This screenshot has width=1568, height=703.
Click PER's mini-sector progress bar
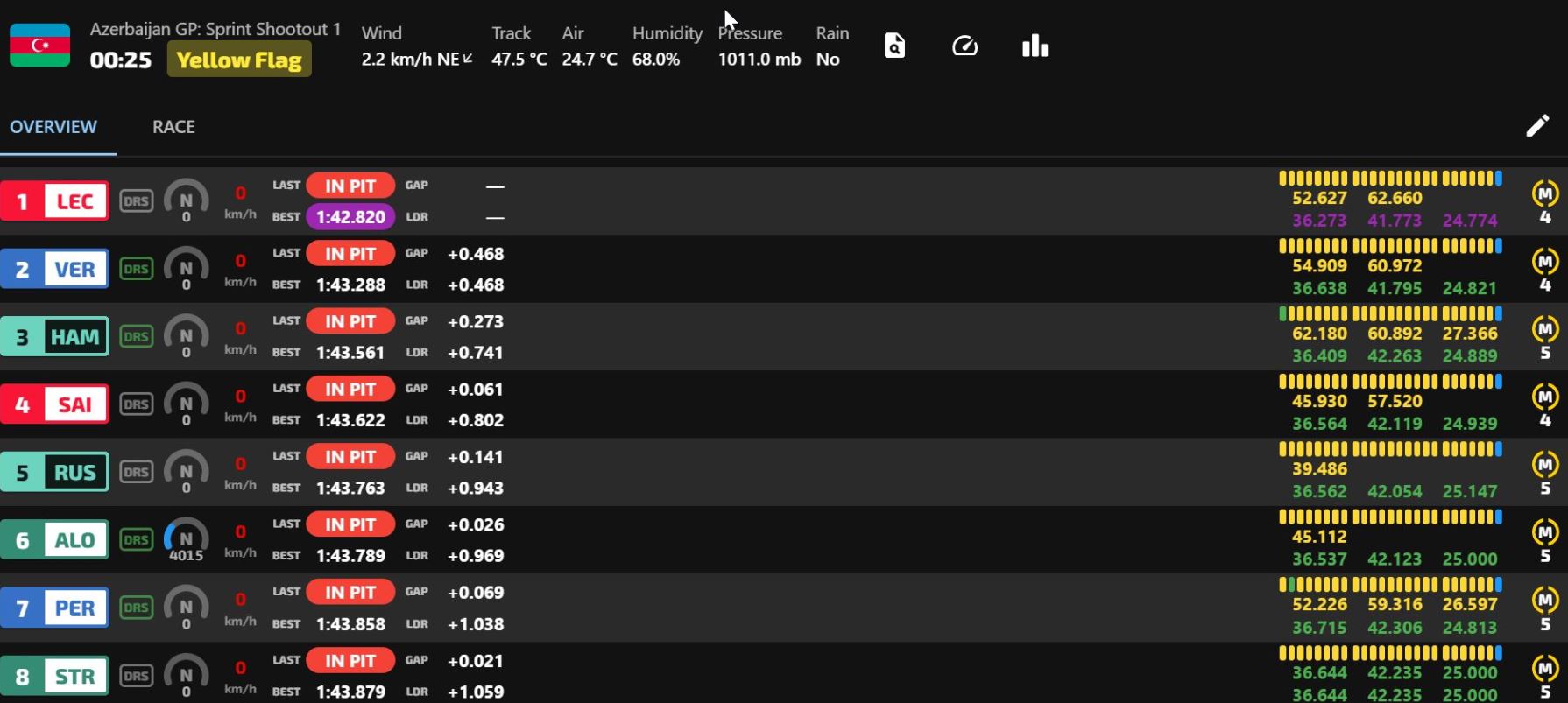pyautogui.click(x=1390, y=584)
